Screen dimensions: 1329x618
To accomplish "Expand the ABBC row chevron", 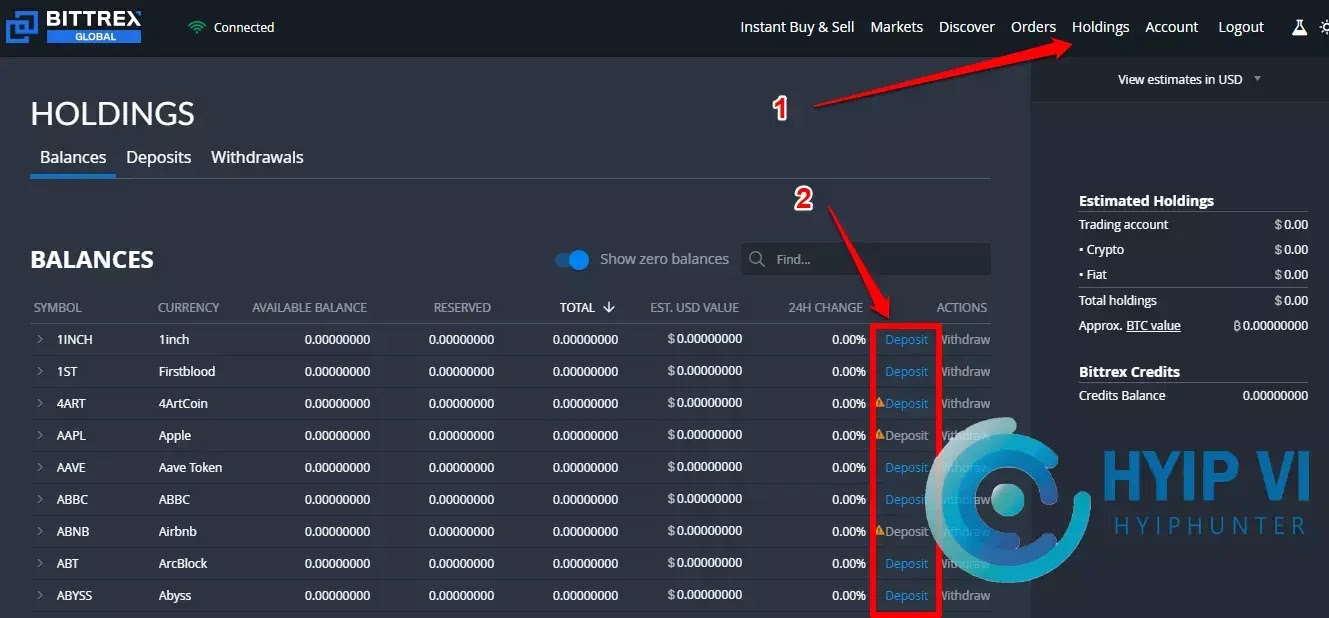I will coord(40,499).
